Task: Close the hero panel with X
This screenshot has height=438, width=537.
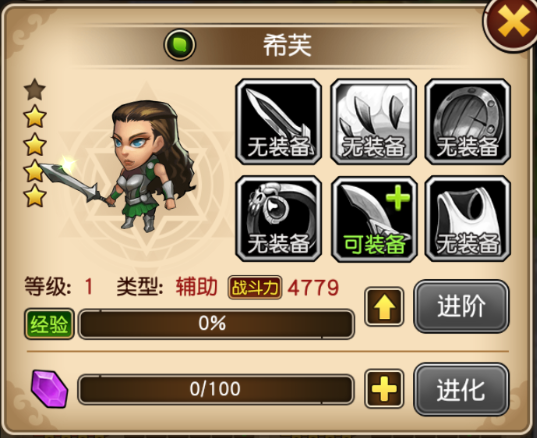Action: (512, 23)
